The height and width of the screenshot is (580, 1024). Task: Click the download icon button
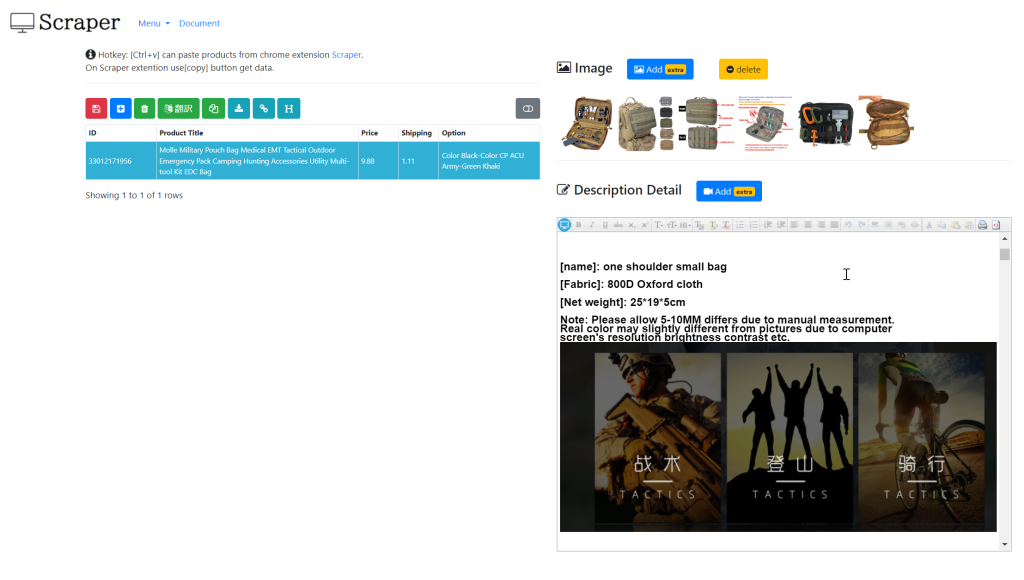pyautogui.click(x=239, y=108)
